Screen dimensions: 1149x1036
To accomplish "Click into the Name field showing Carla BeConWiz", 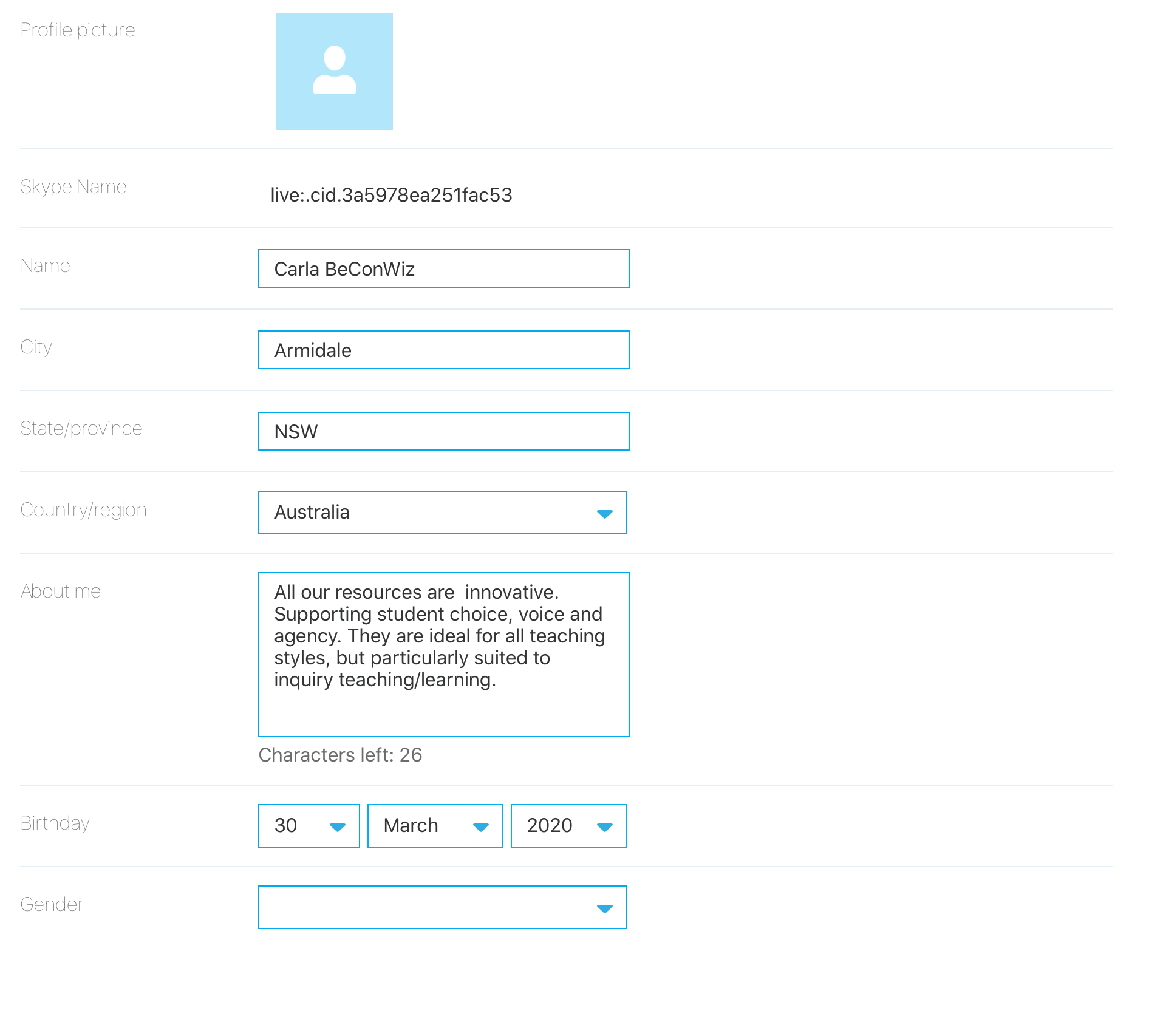I will 444,268.
